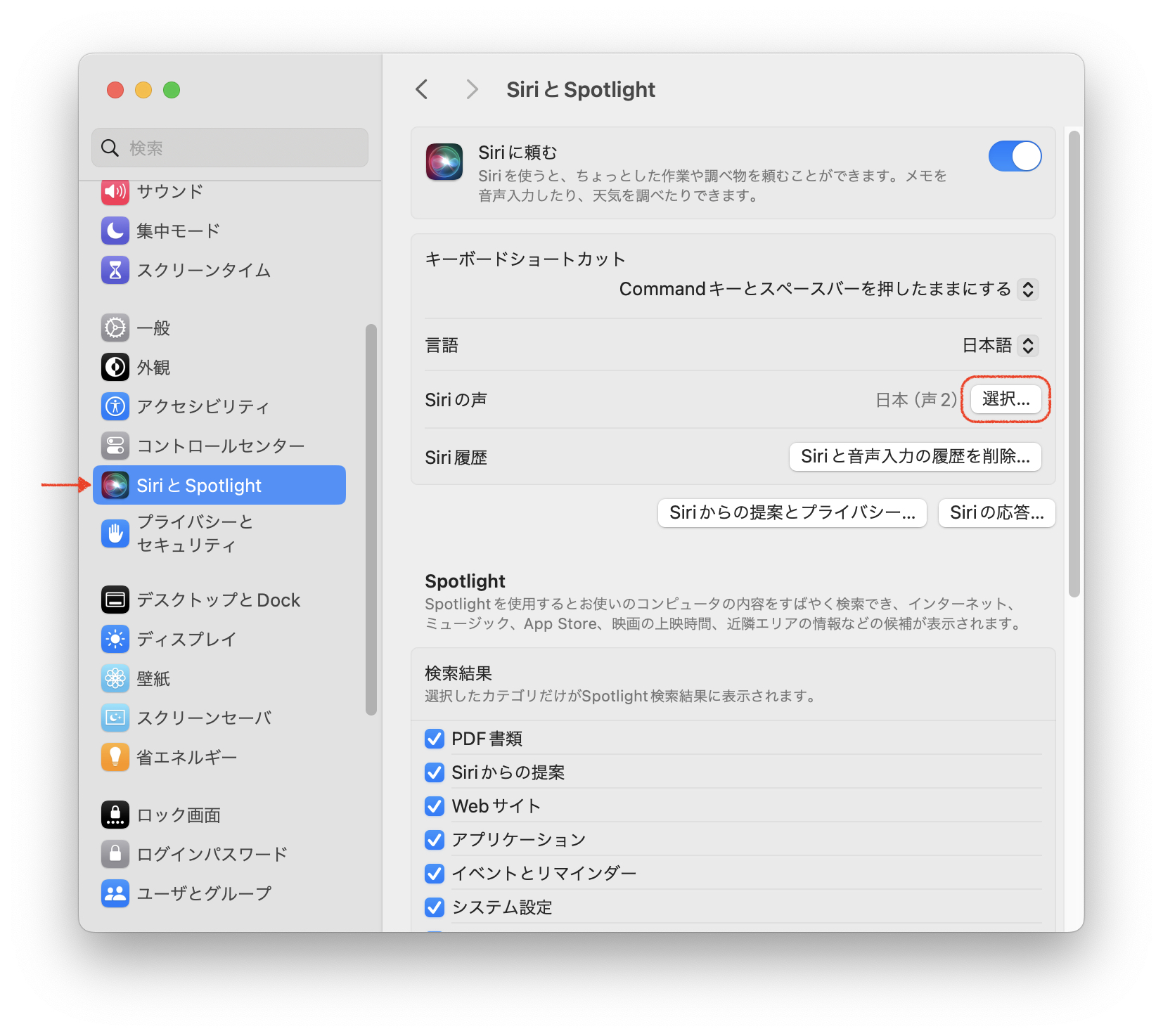The width and height of the screenshot is (1163, 1036).
Task: Open コントロールセンター icon
Action: (115, 446)
